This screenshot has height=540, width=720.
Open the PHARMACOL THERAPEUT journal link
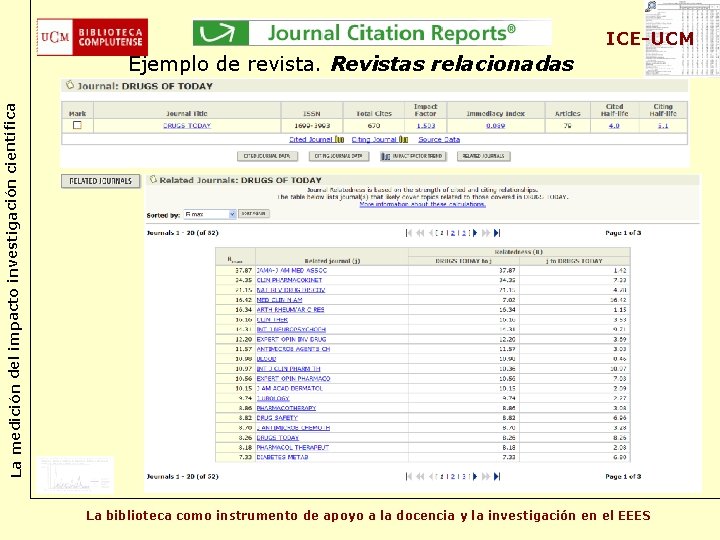point(292,447)
